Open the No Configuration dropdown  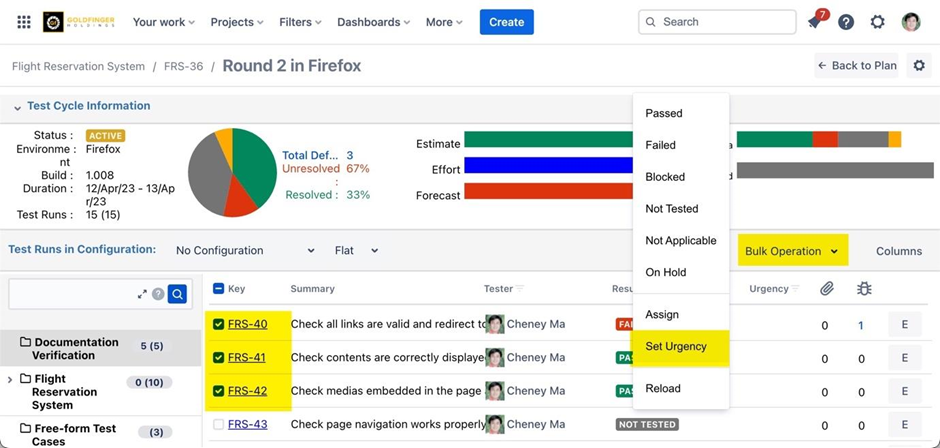[245, 251]
